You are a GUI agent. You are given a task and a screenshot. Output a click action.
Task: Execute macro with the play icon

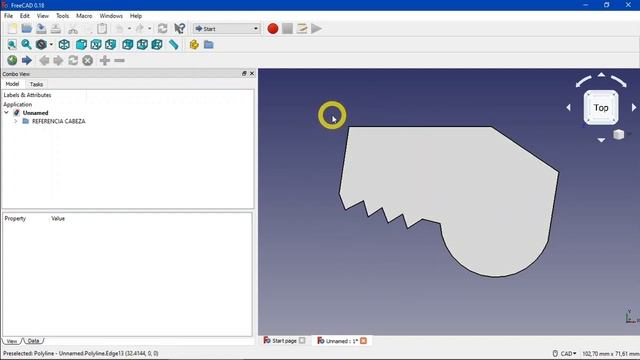[316, 29]
